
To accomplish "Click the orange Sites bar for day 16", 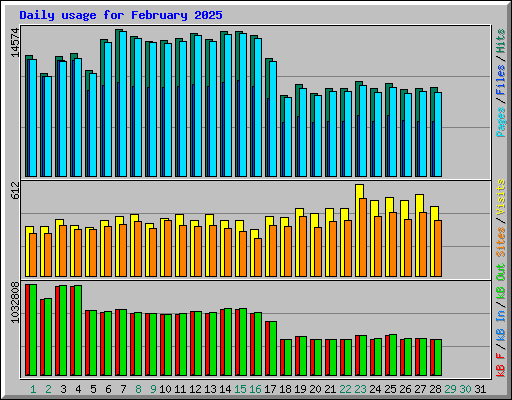I will pyautogui.click(x=258, y=257).
